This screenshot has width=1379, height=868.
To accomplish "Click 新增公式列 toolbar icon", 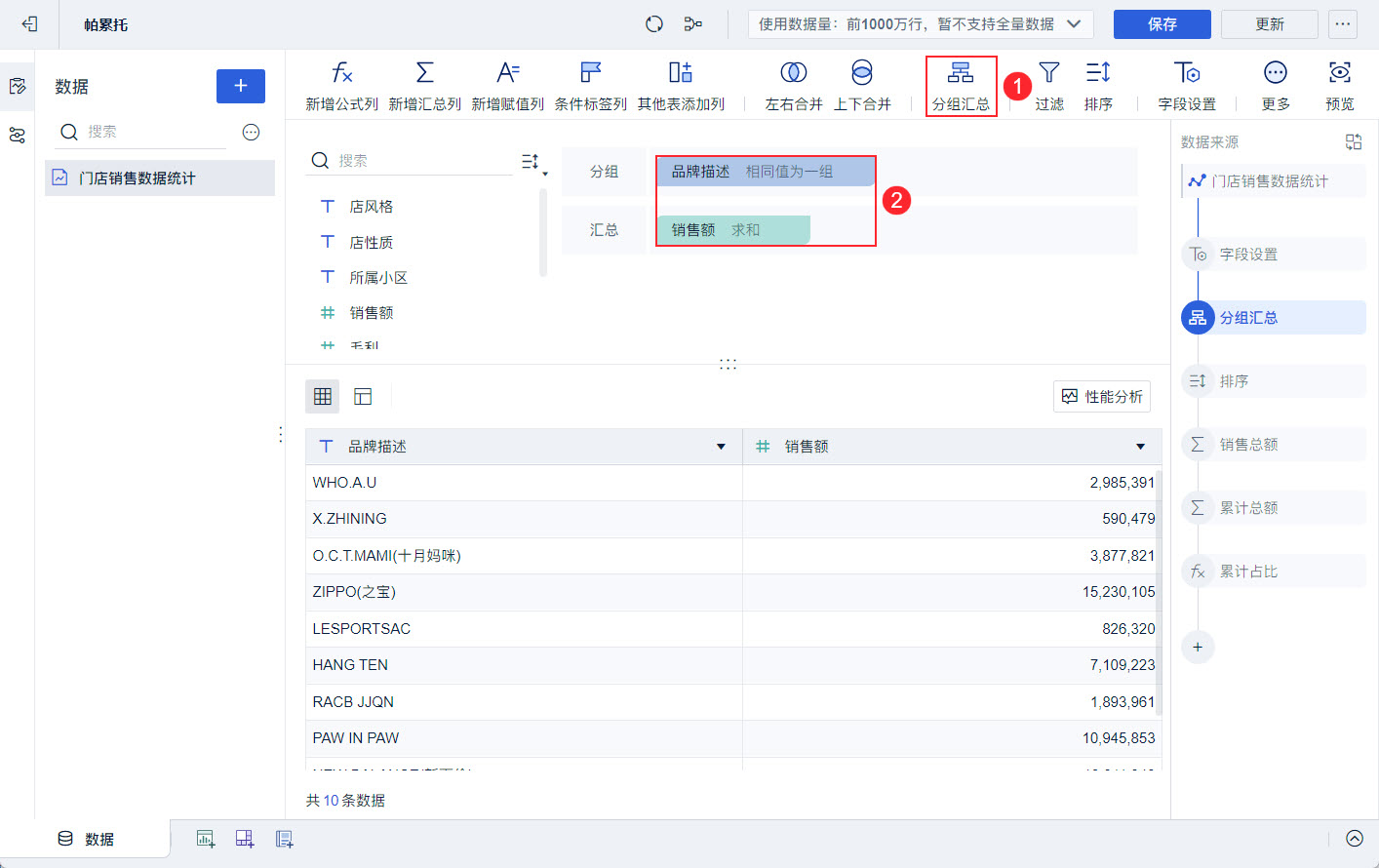I will (341, 86).
